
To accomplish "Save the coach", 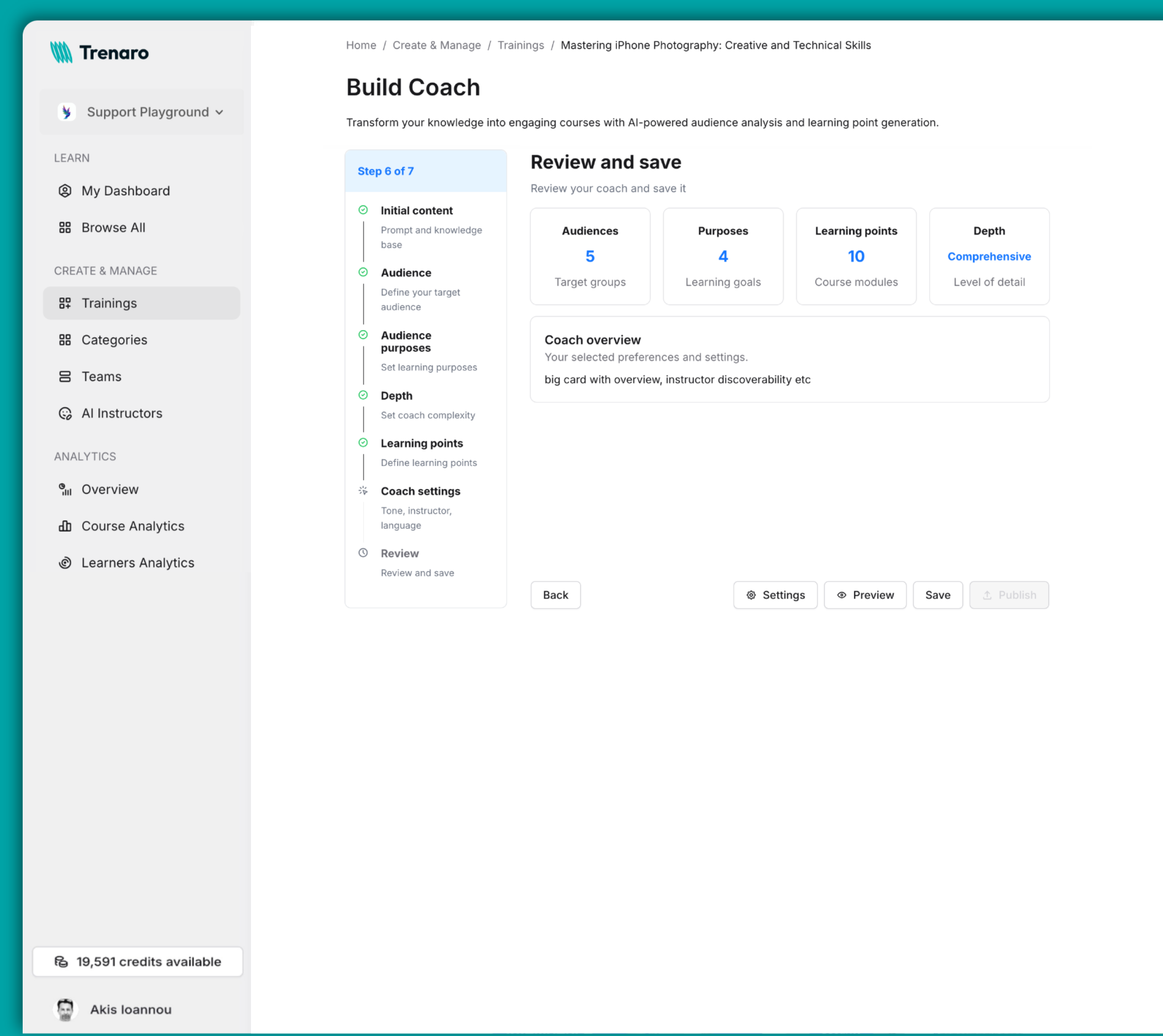I will 937,595.
